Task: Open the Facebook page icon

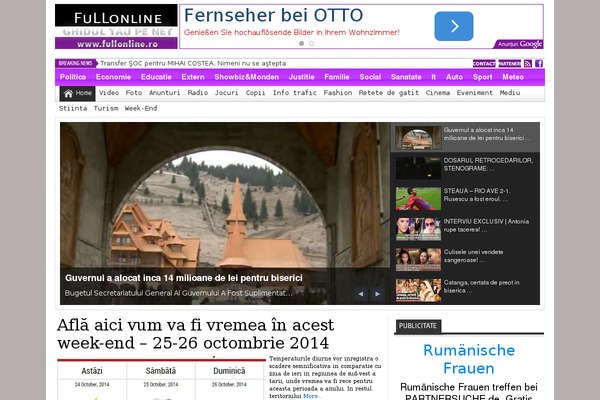Action: pyautogui.click(x=539, y=64)
